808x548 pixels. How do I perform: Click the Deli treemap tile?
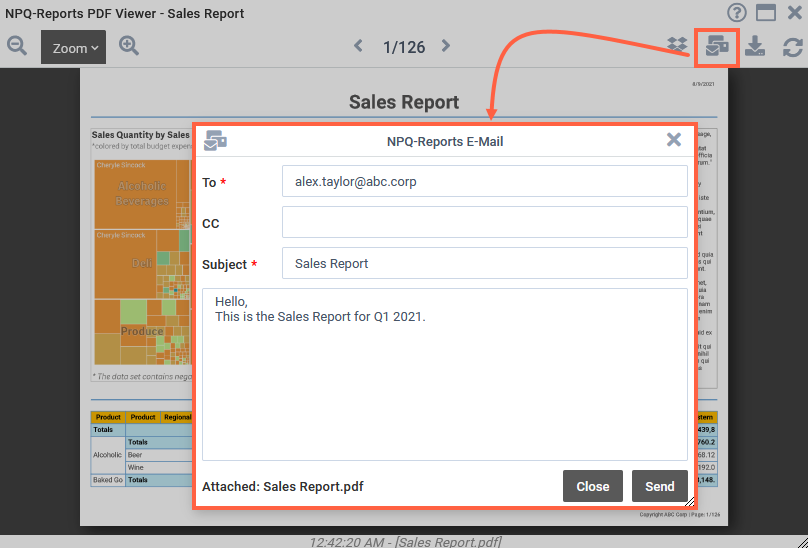coord(126,264)
